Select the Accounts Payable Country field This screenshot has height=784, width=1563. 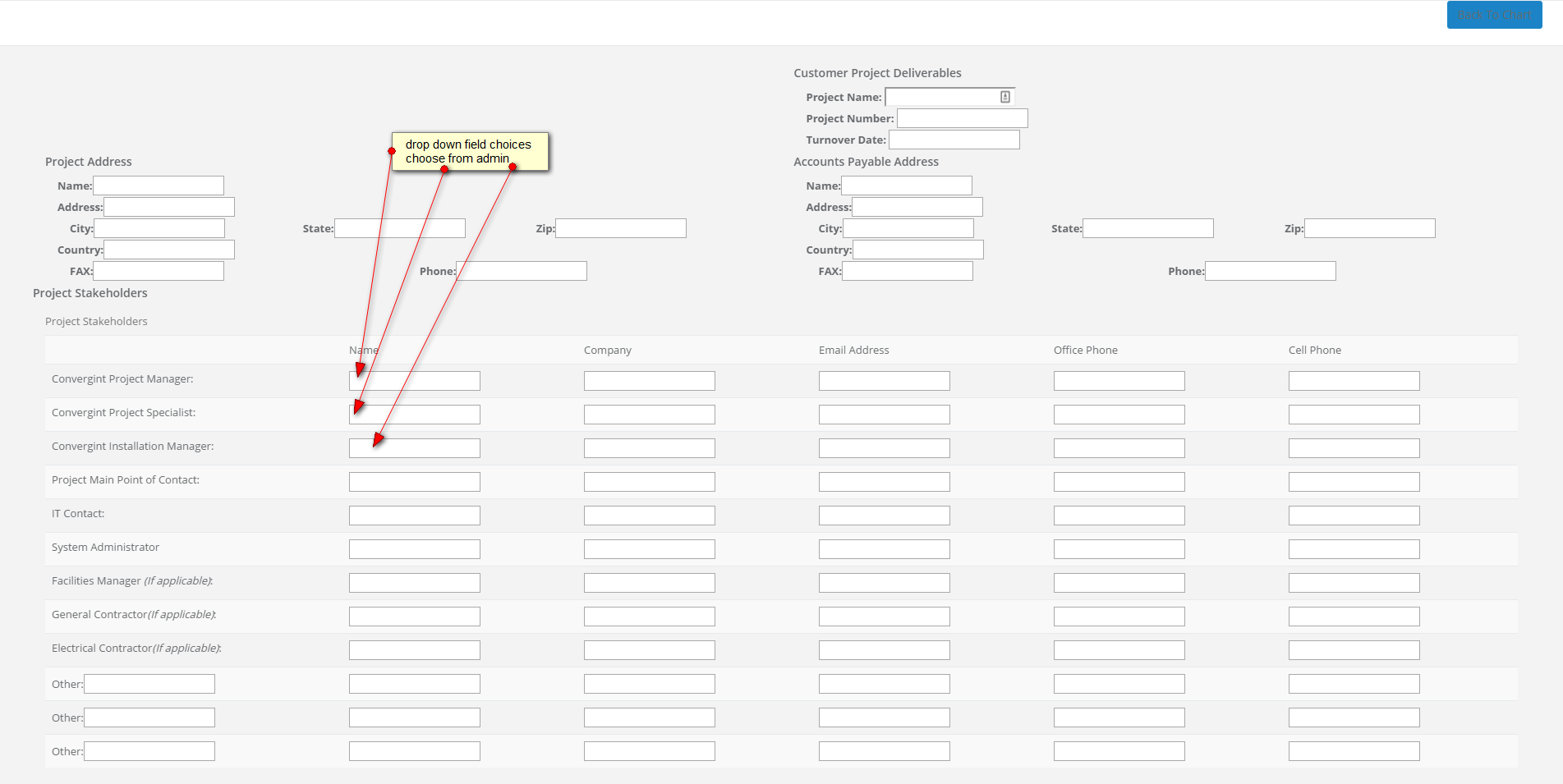click(x=917, y=250)
